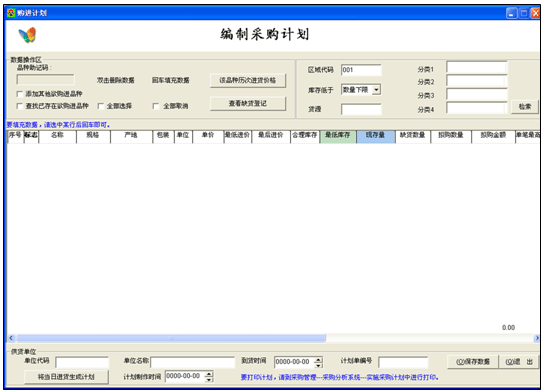Click the 包装 column header

tap(163, 136)
